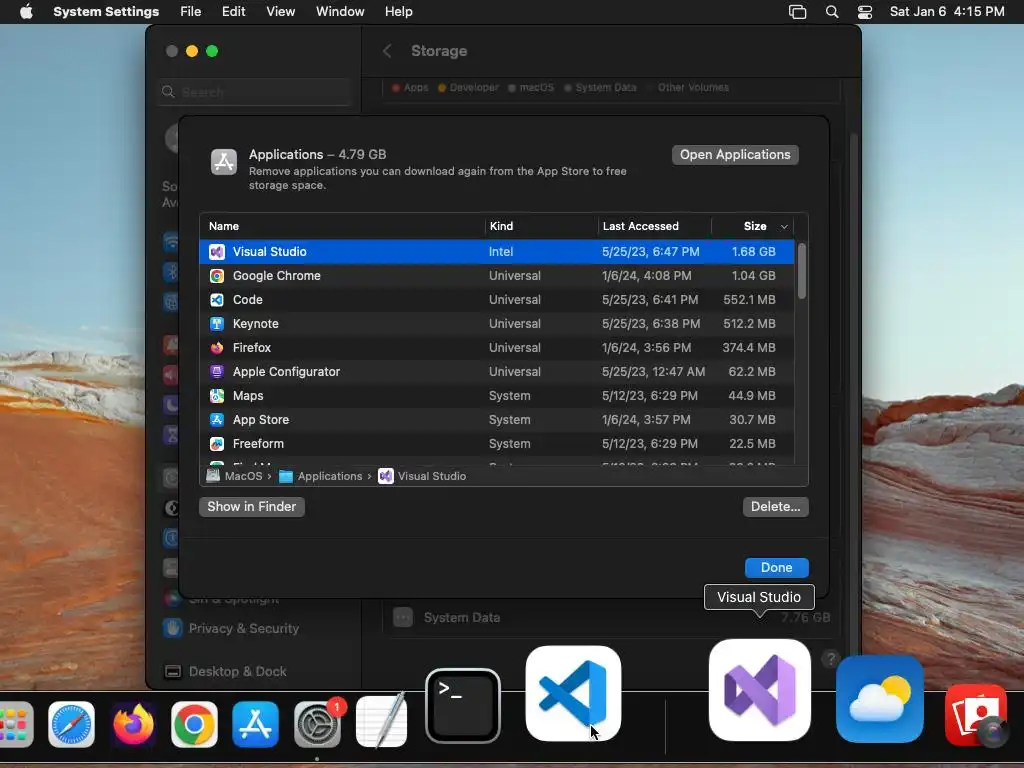Viewport: 1024px width, 768px height.
Task: Click the Stage Manager menu bar icon
Action: click(797, 12)
